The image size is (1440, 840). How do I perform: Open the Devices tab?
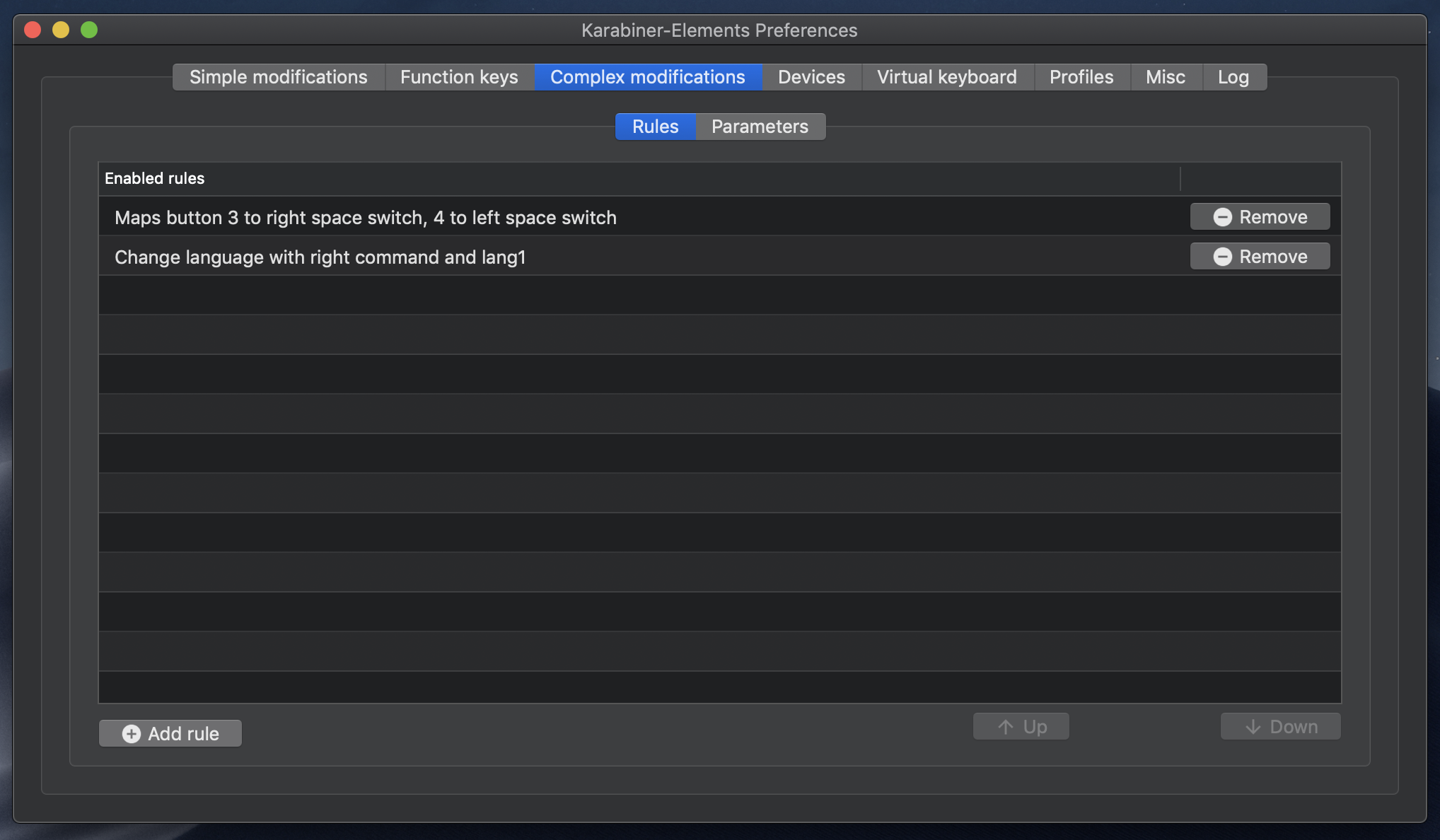(811, 77)
